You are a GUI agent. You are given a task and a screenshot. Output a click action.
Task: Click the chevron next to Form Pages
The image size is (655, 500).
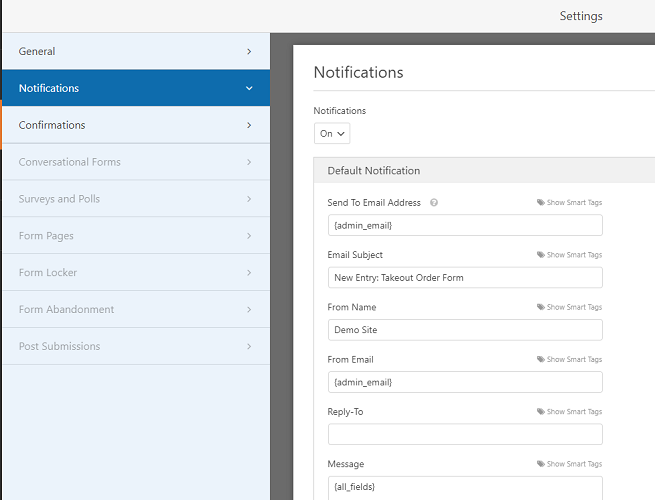tap(249, 236)
